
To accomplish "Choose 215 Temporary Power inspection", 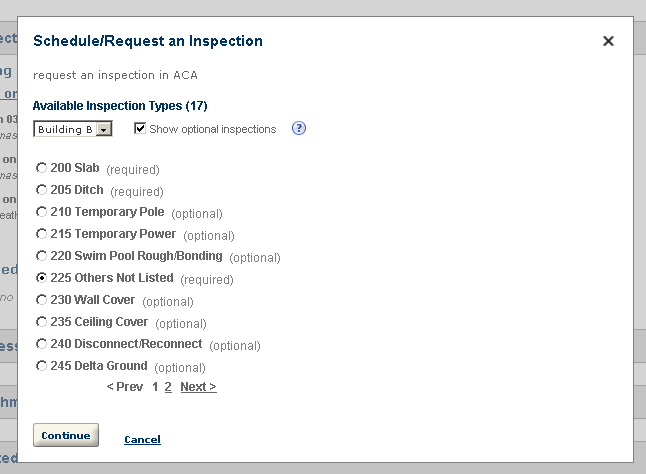I will coord(41,234).
